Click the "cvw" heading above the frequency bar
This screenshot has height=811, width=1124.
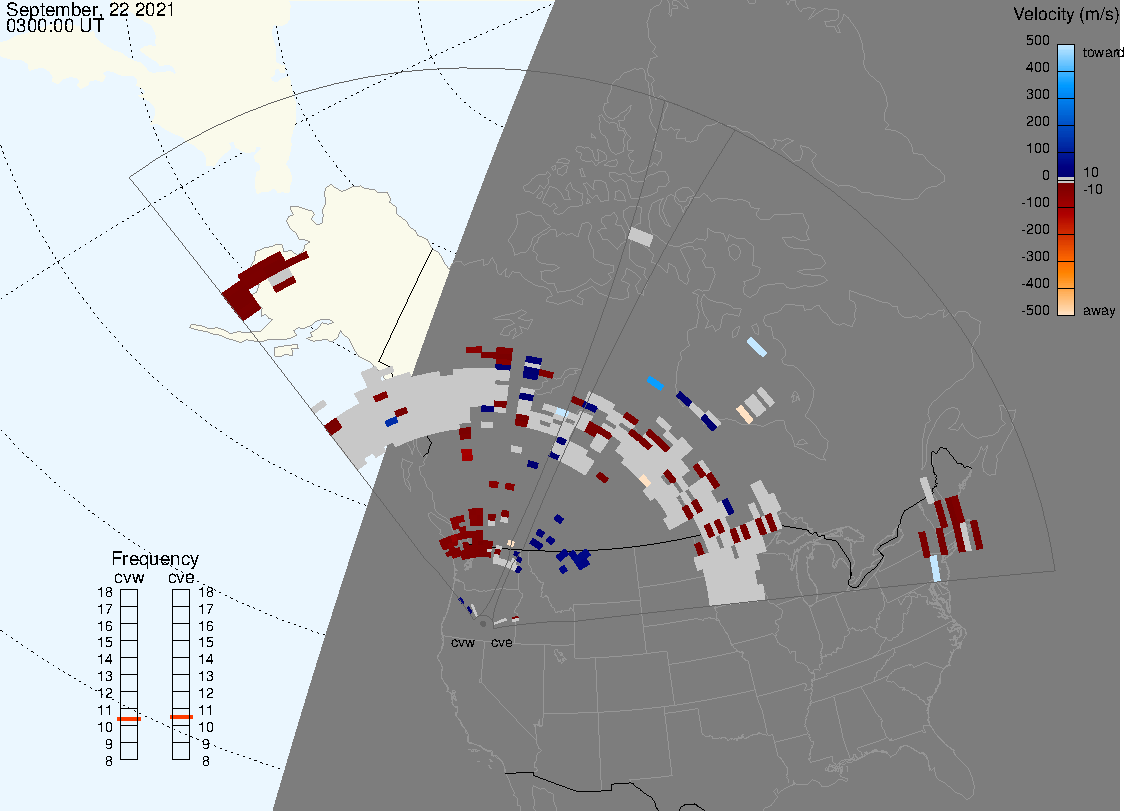click(129, 577)
